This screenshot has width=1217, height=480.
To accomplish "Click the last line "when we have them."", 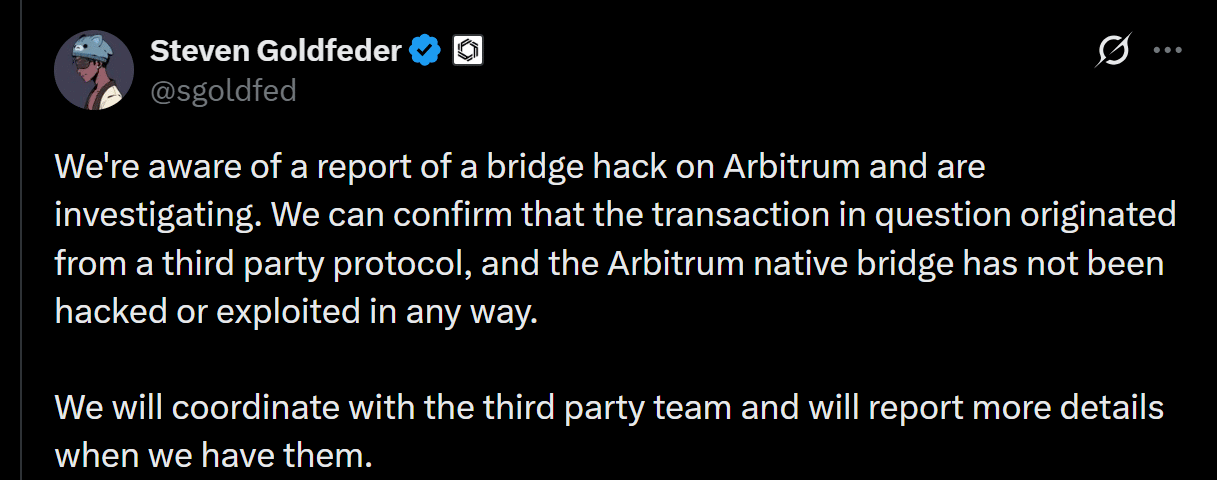I will tap(213, 457).
